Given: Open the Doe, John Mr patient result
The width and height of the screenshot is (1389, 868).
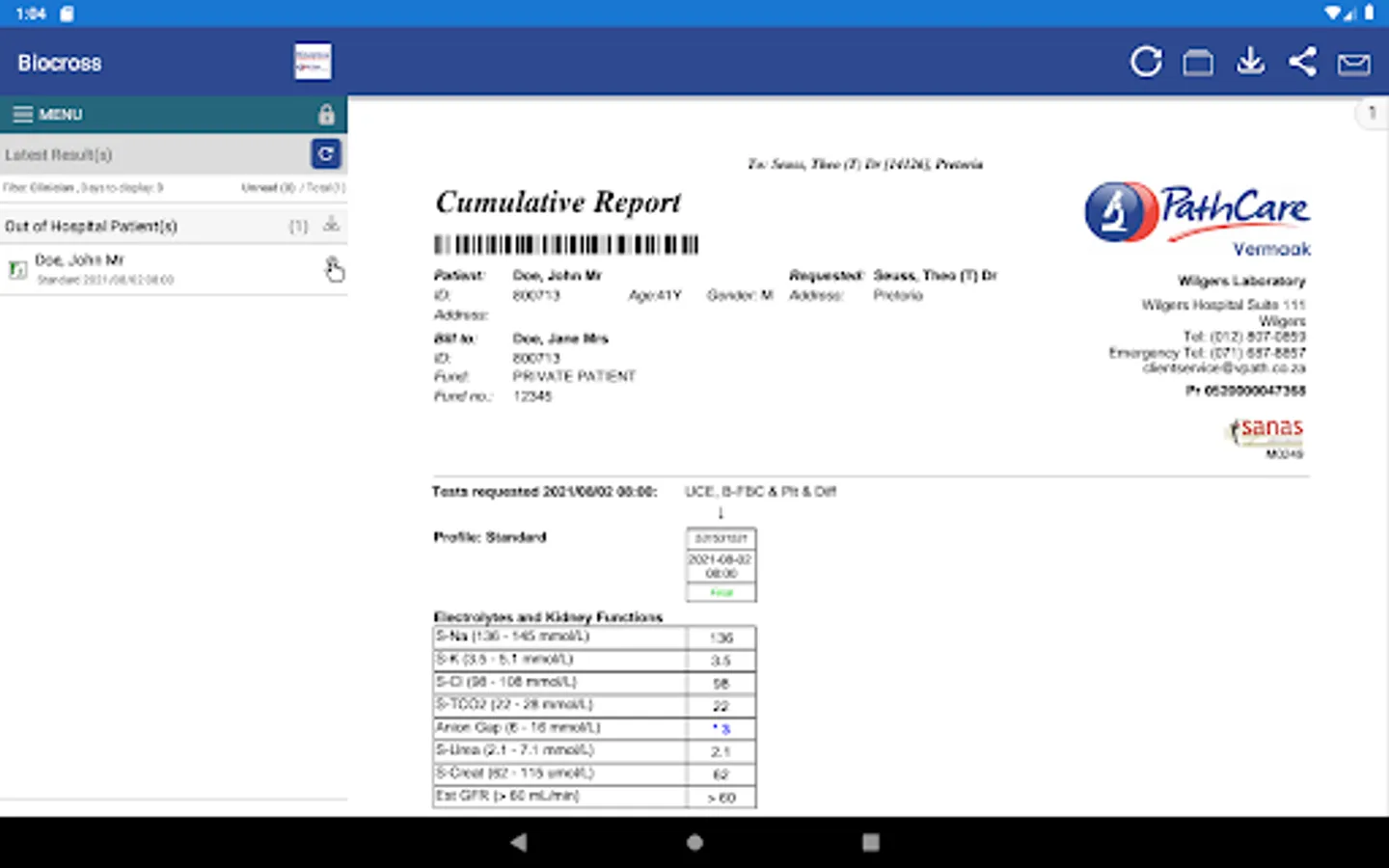Looking at the screenshot, I should pos(174,269).
